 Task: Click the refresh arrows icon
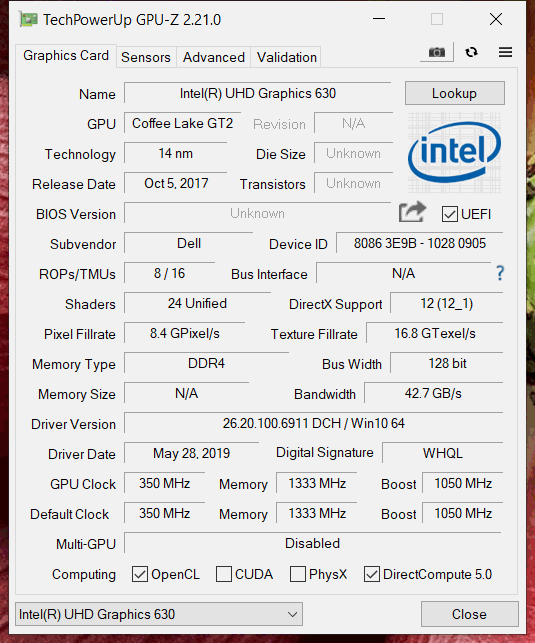coord(471,52)
